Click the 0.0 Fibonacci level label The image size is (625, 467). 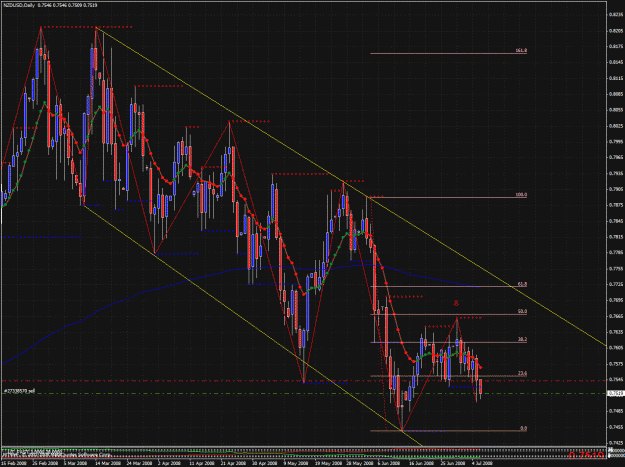tap(523, 428)
